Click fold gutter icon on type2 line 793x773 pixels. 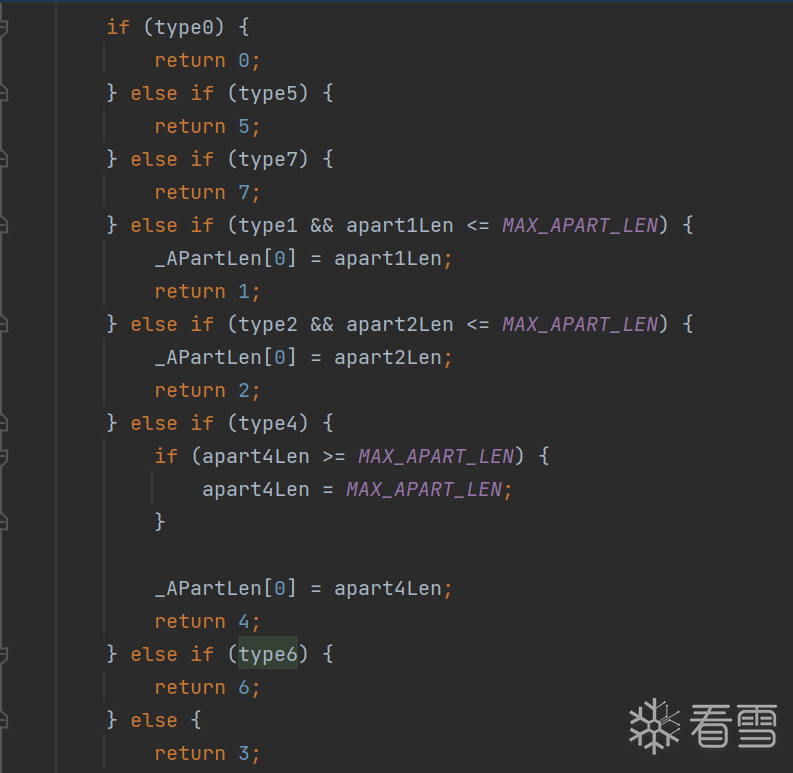click(x=3, y=325)
